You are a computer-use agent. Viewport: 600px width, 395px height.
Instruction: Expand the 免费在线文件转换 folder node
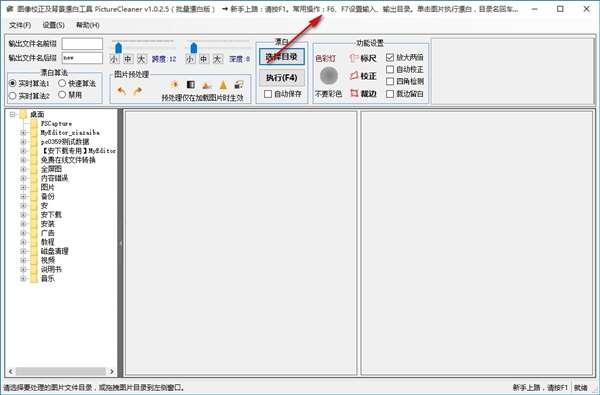pos(23,160)
